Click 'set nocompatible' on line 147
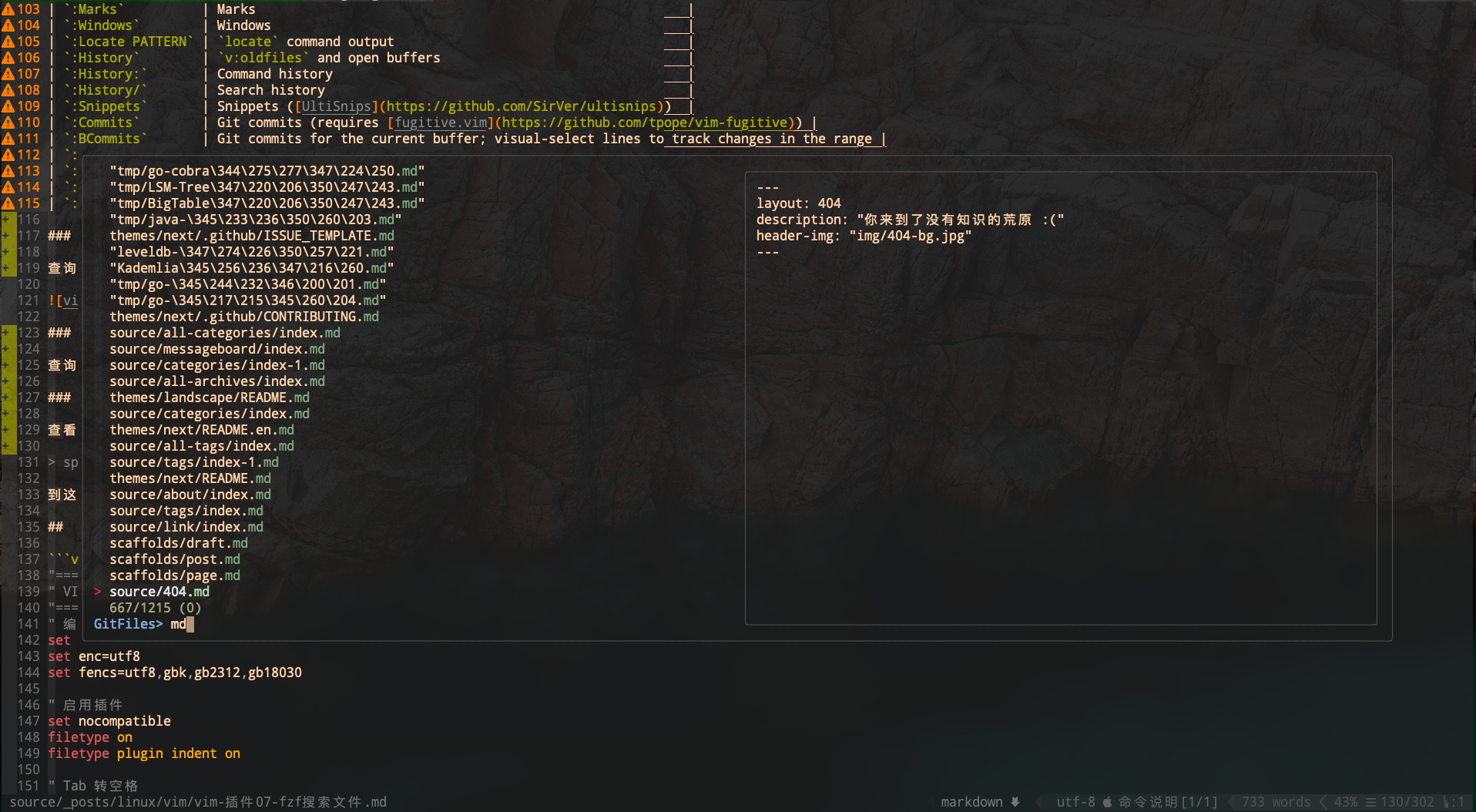 pos(109,721)
